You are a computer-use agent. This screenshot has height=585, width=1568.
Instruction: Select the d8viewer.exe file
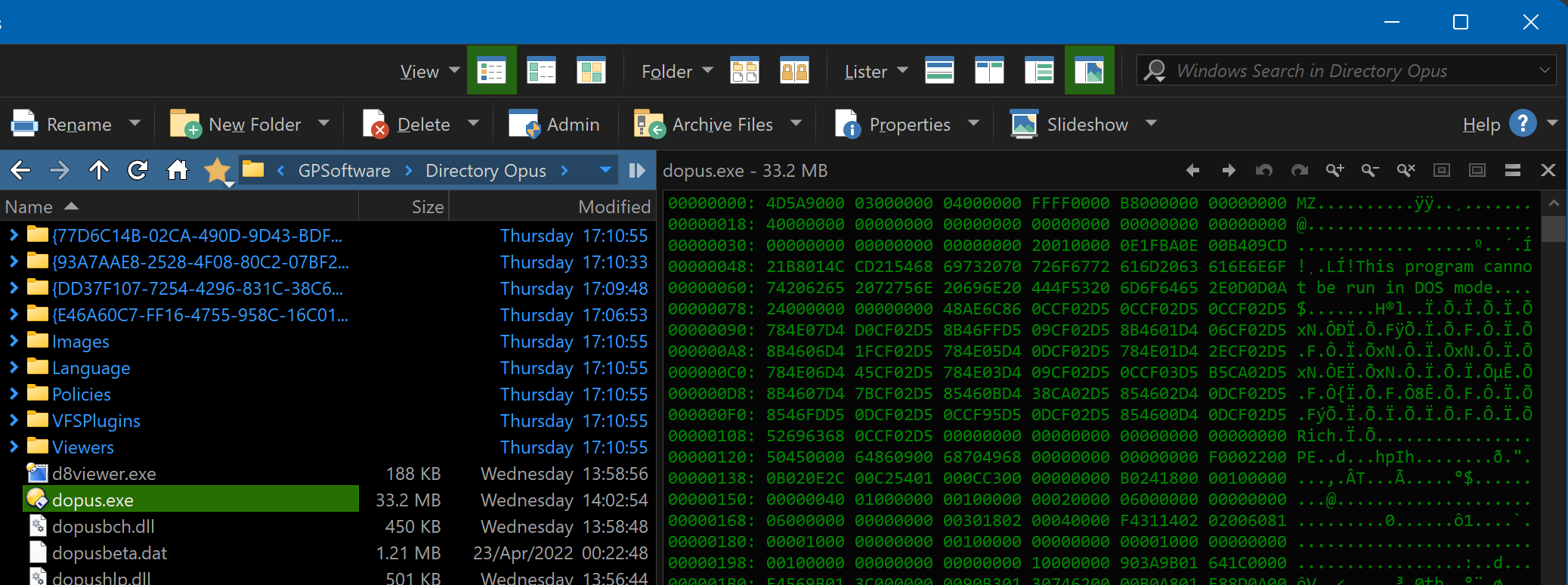(104, 474)
